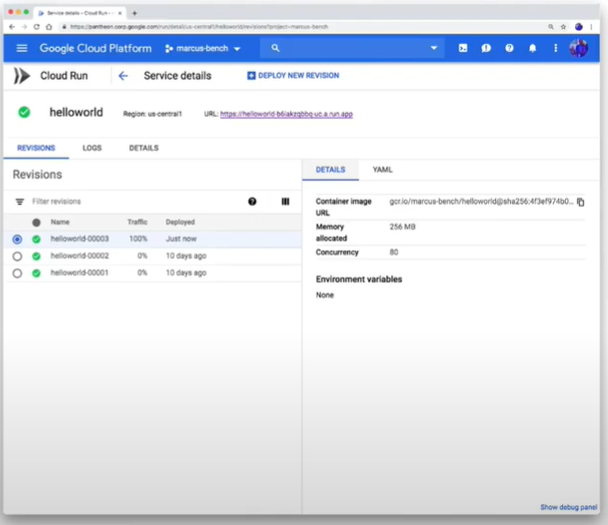Click green status check of helloworld-00002

click(36, 256)
